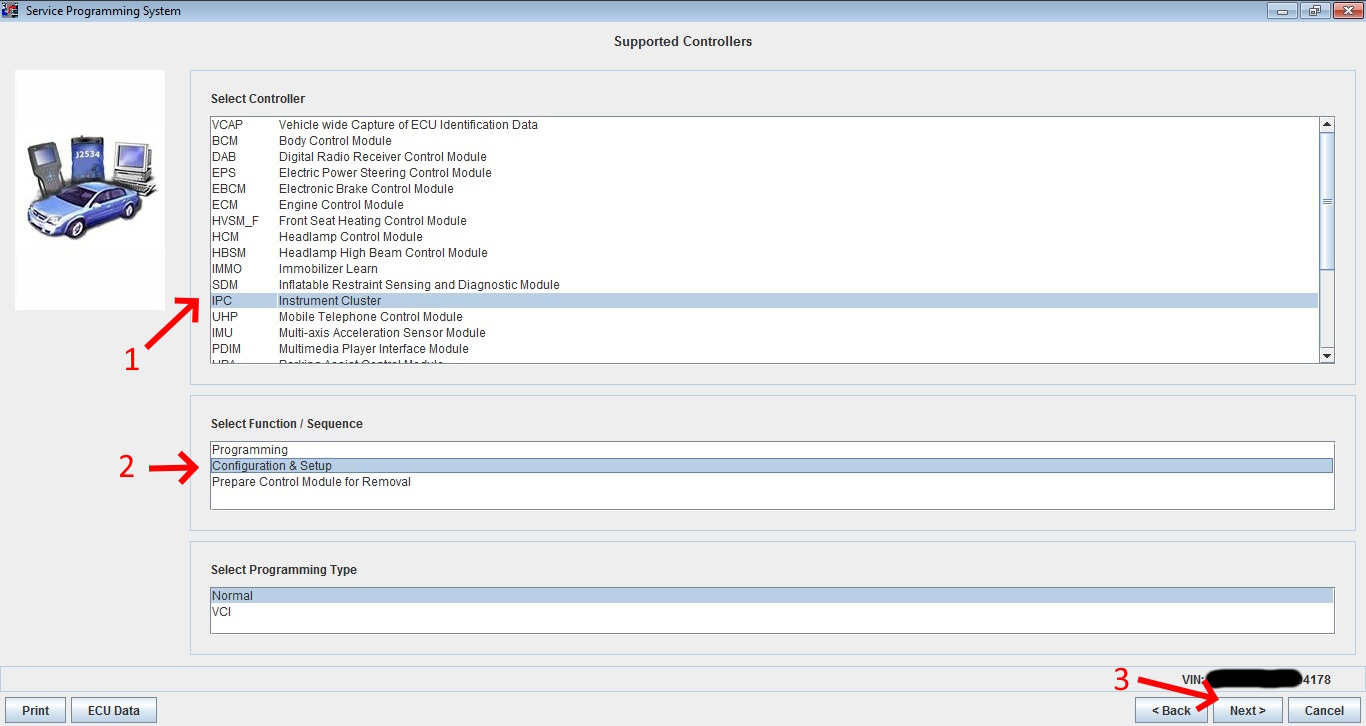Choose Normal programming type
Viewport: 1366px width, 726px height.
coord(772,596)
